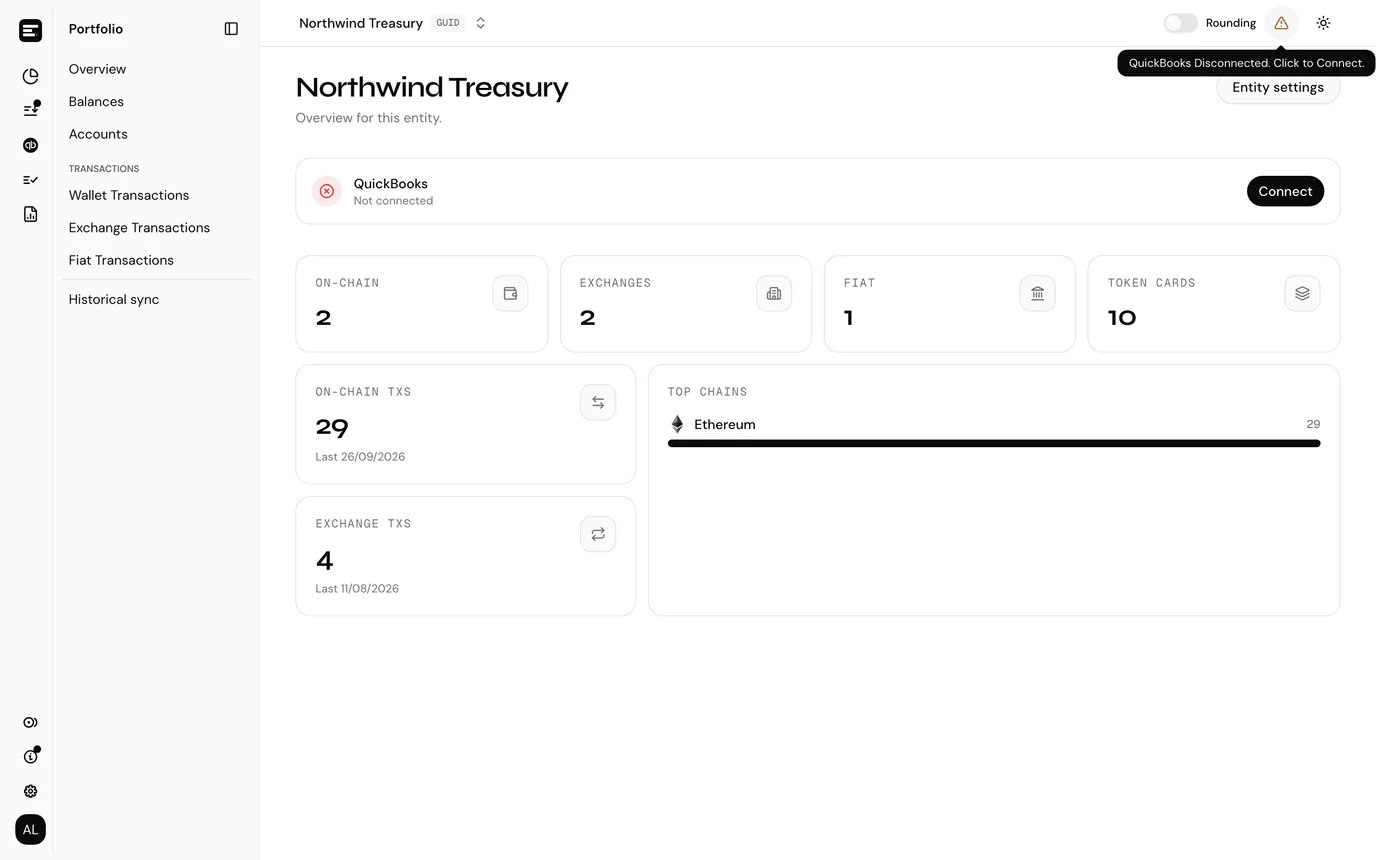The height and width of the screenshot is (860, 1376).
Task: Open Balances in the sidebar
Action: click(x=96, y=101)
